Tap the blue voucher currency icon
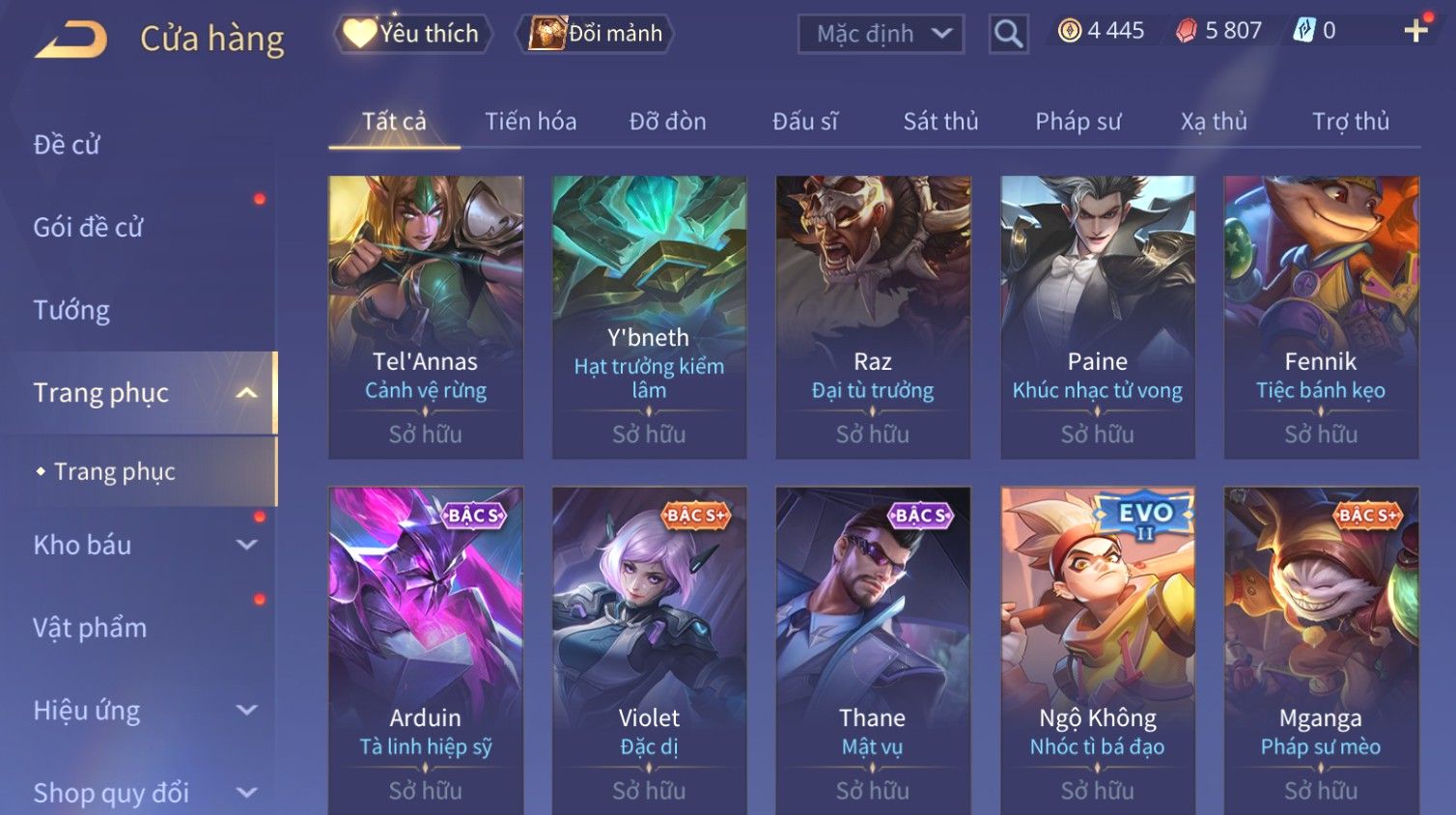This screenshot has width=1456, height=815. [x=1303, y=31]
